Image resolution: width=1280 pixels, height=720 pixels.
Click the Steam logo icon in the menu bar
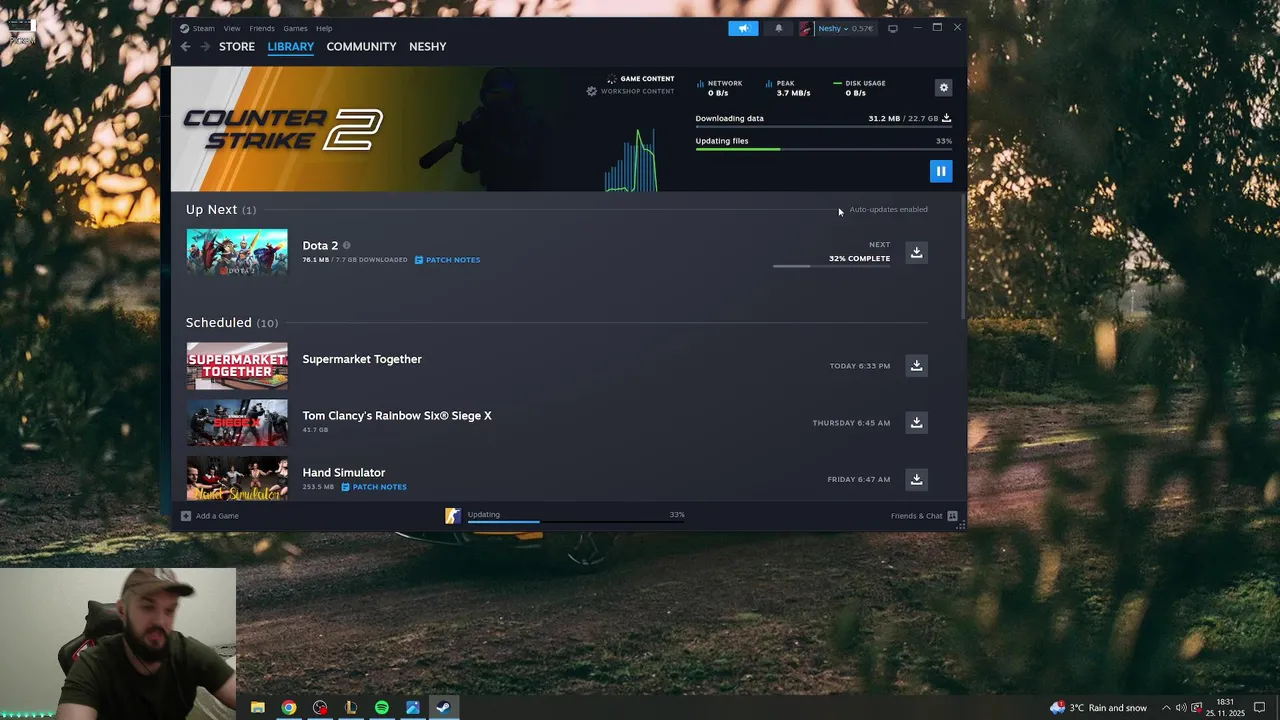tap(184, 28)
